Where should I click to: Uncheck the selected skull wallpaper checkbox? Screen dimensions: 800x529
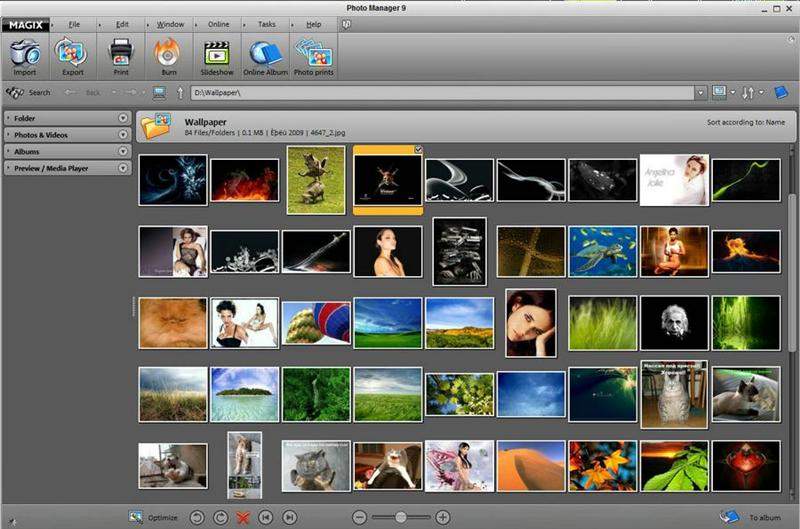418,149
